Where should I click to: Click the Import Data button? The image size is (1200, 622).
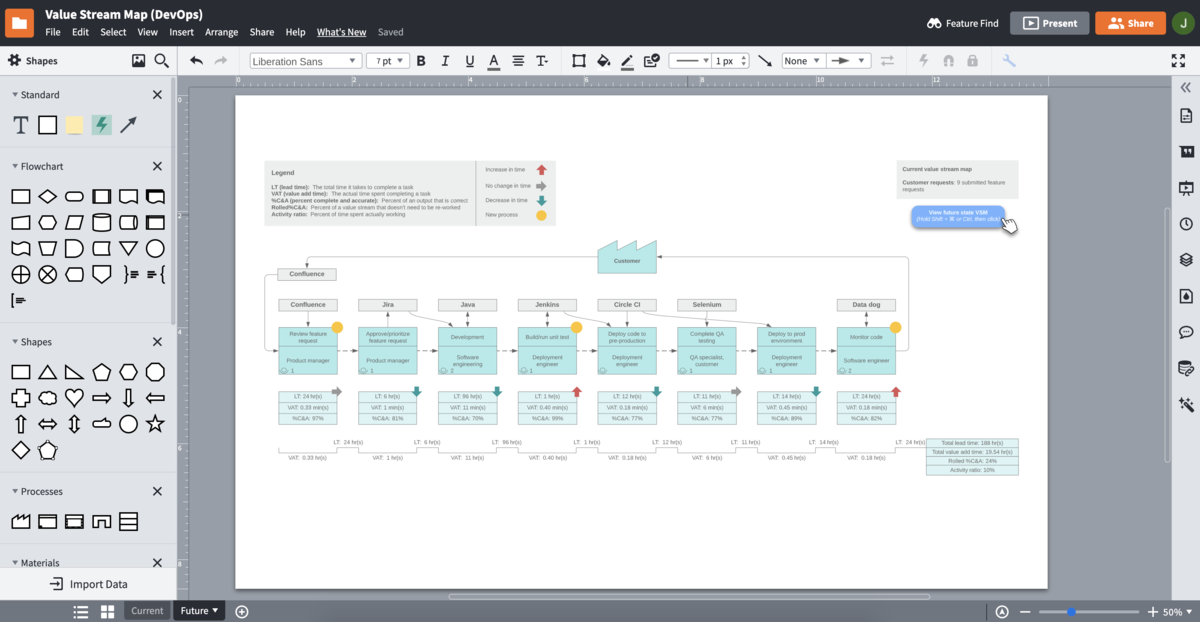(x=89, y=584)
